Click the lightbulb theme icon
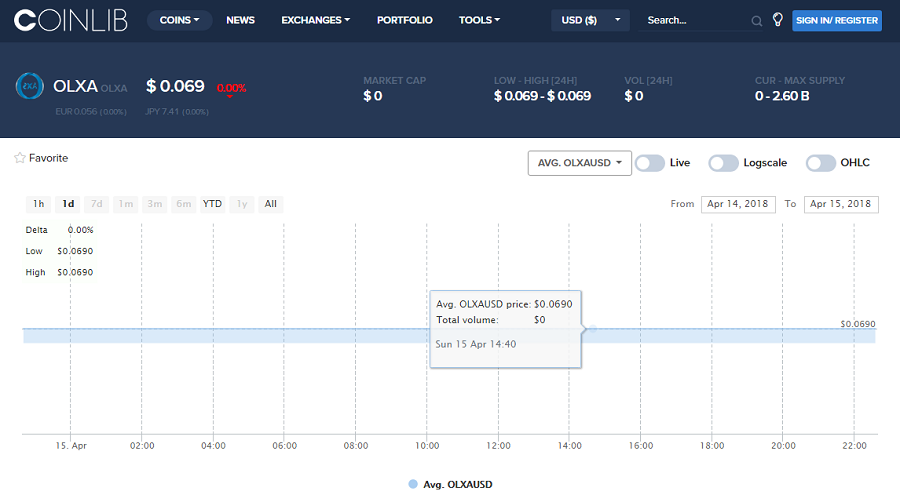 coord(778,20)
